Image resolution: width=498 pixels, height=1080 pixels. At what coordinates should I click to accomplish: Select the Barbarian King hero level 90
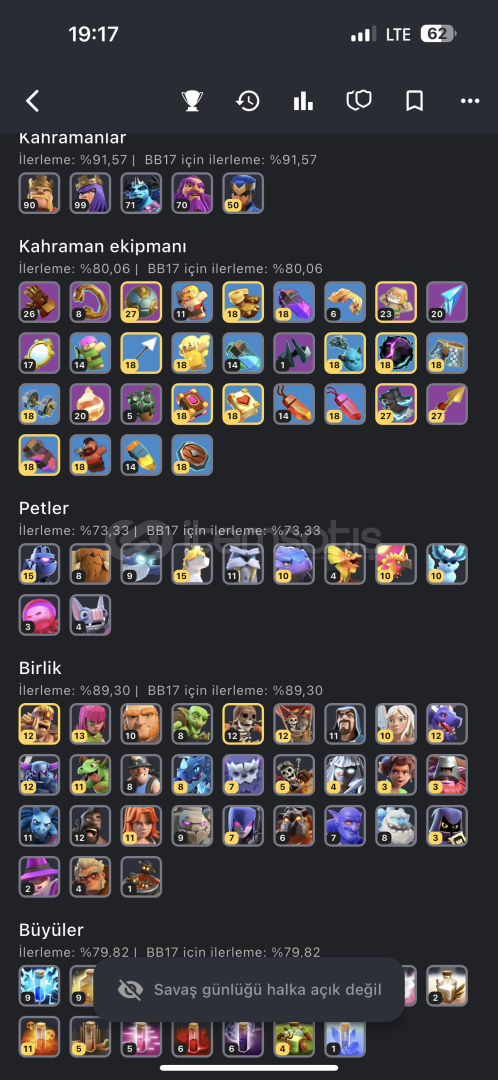[x=39, y=193]
